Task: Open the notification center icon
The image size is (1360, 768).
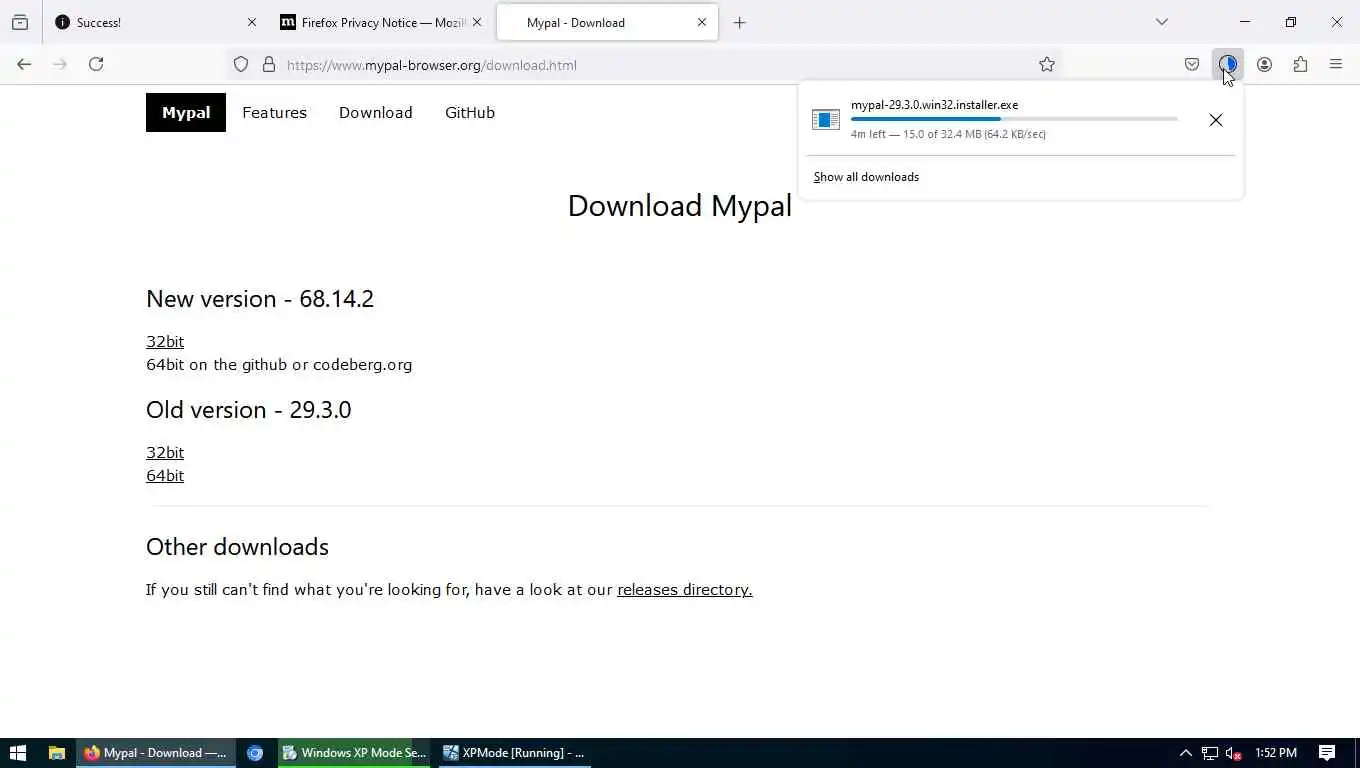Action: click(1327, 753)
